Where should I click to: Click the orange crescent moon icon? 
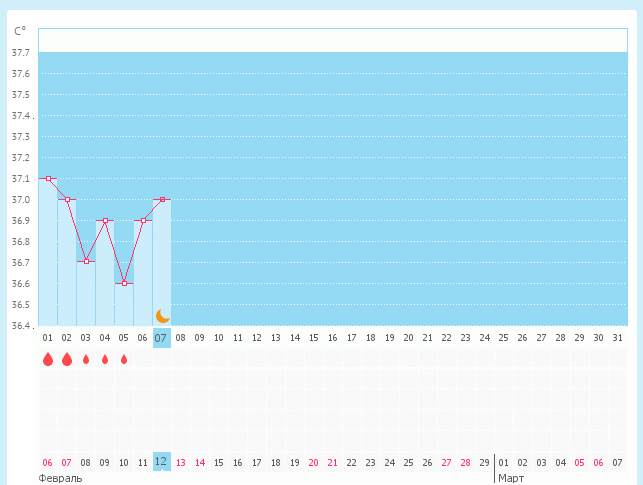pos(162,315)
